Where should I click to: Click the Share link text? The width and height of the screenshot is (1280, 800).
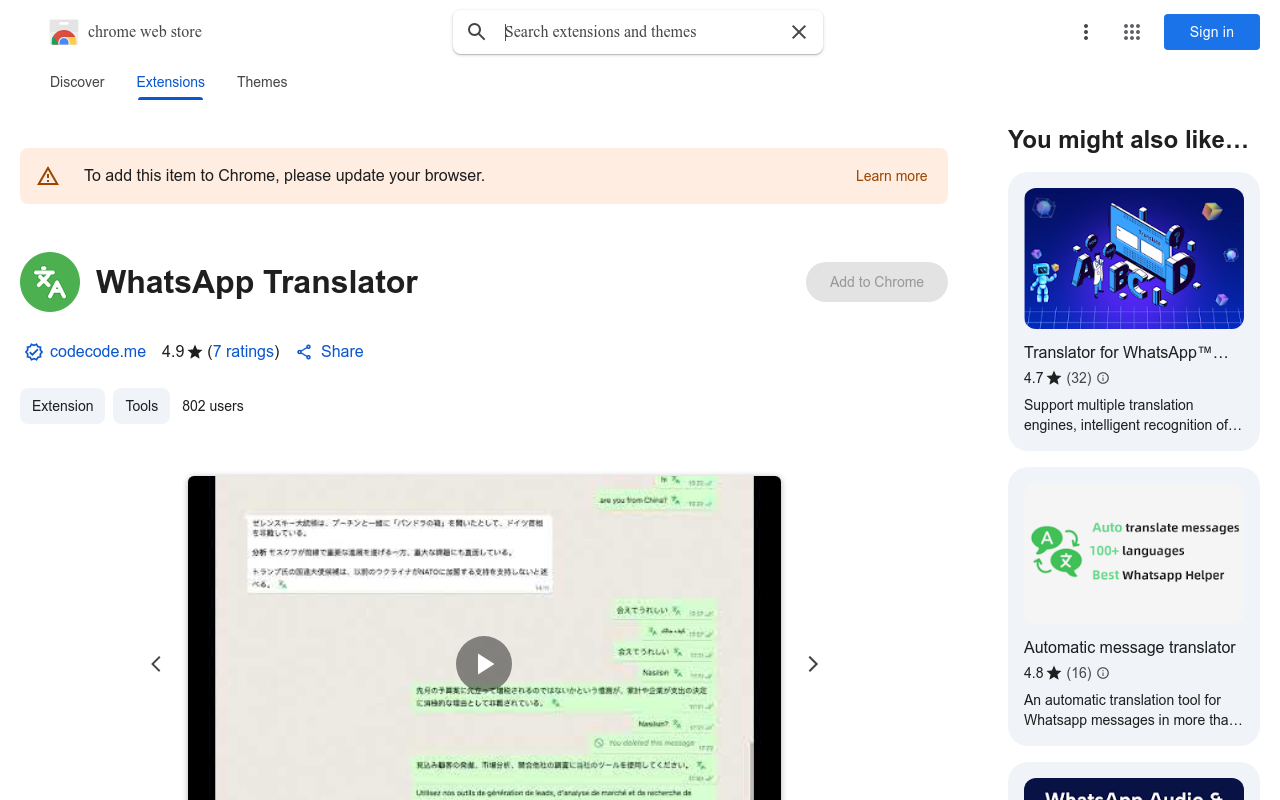(x=342, y=352)
